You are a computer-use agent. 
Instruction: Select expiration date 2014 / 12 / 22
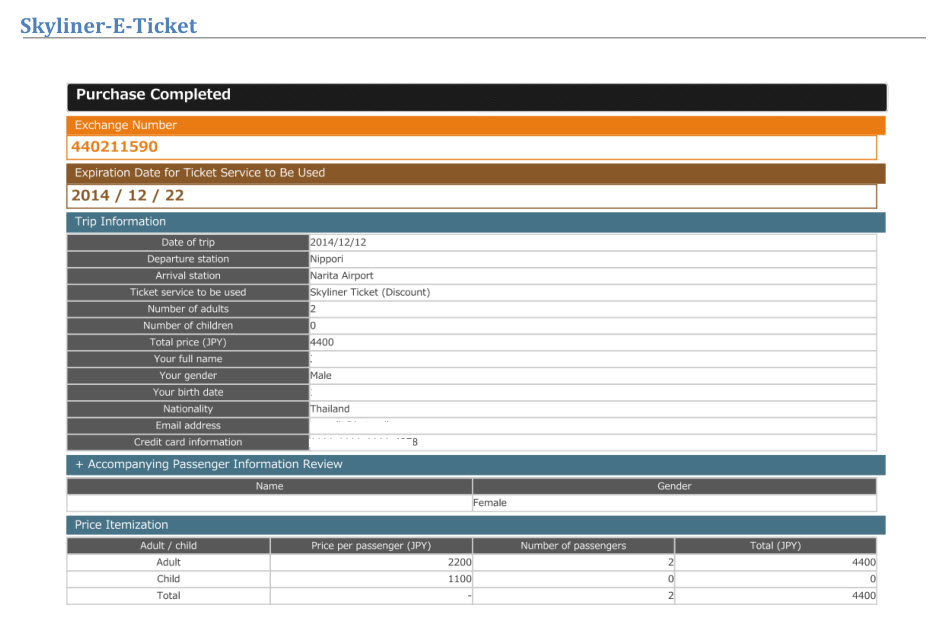coord(128,196)
